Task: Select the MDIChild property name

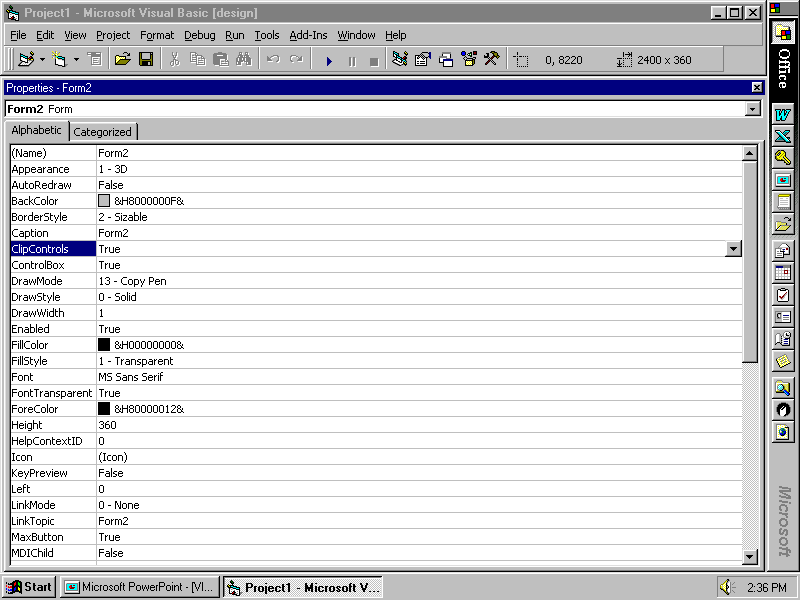Action: pyautogui.click(x=33, y=553)
